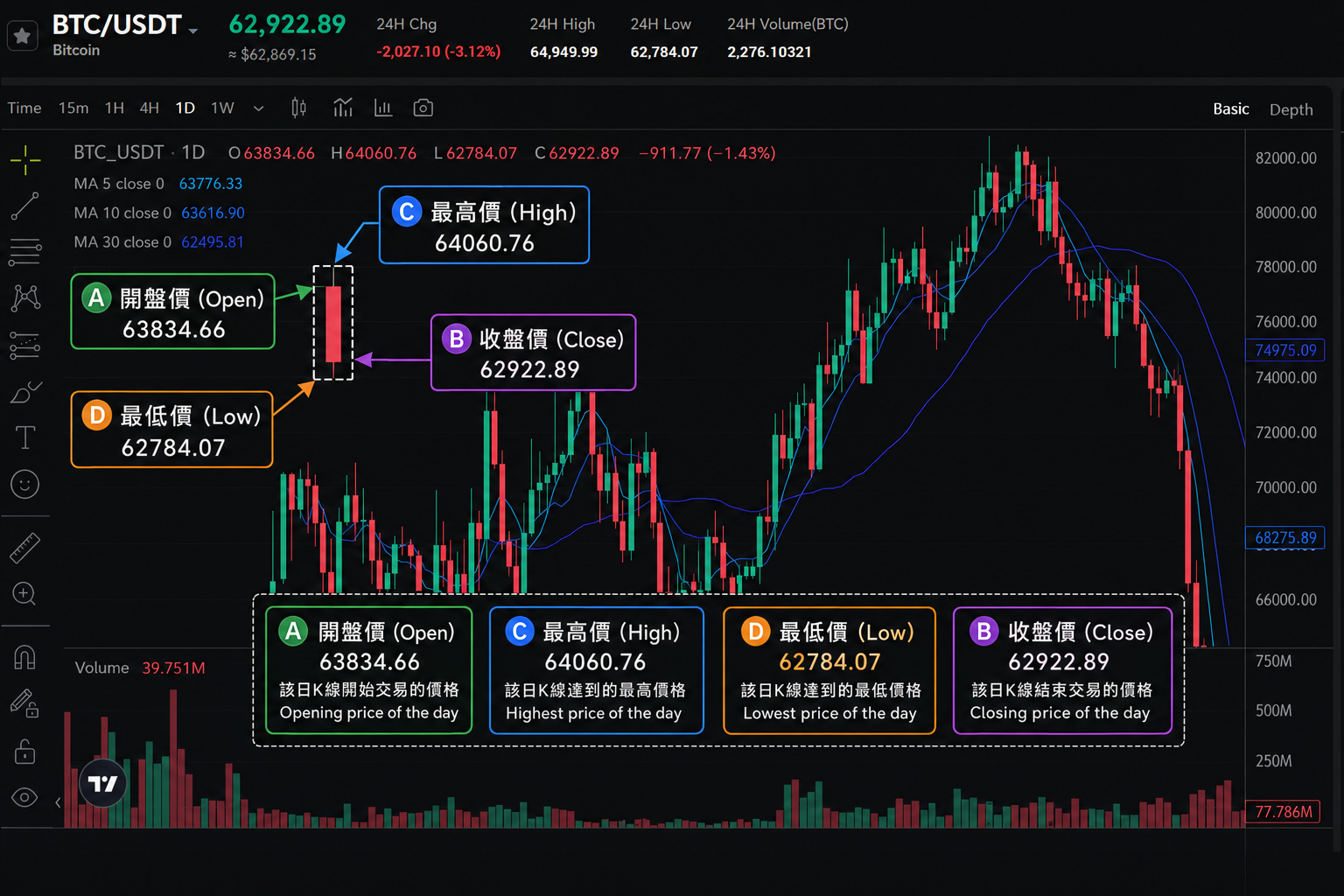Select the 1W timeframe
The height and width of the screenshot is (896, 1344).
coord(222,108)
